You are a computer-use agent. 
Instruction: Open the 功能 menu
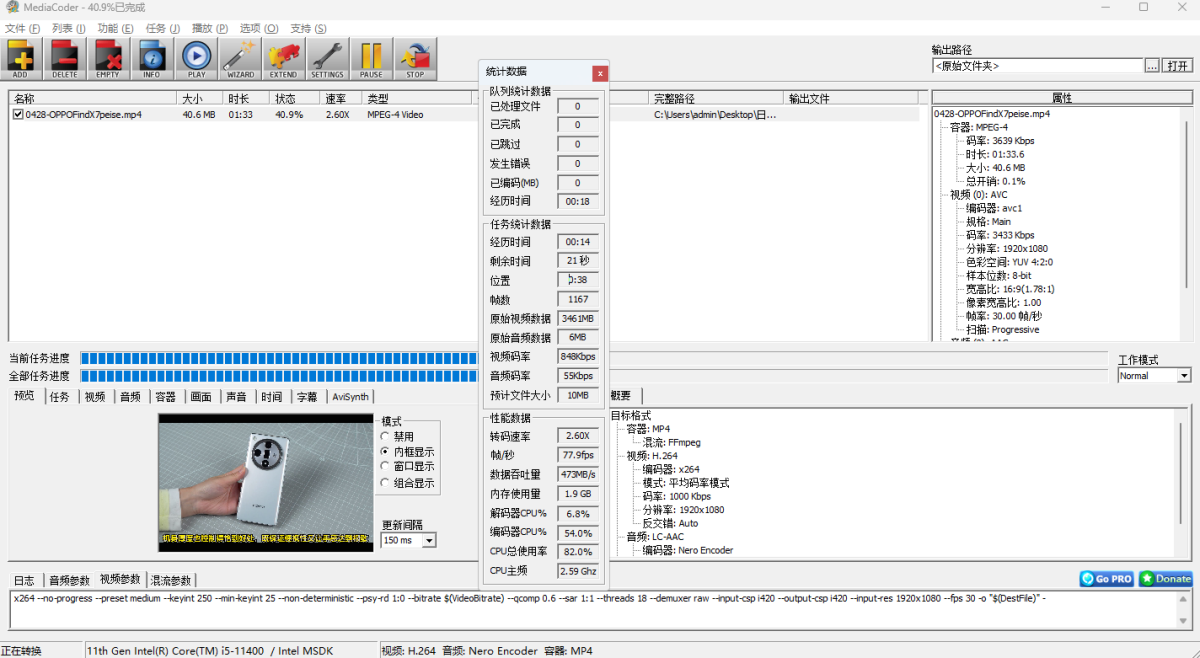(x=114, y=28)
